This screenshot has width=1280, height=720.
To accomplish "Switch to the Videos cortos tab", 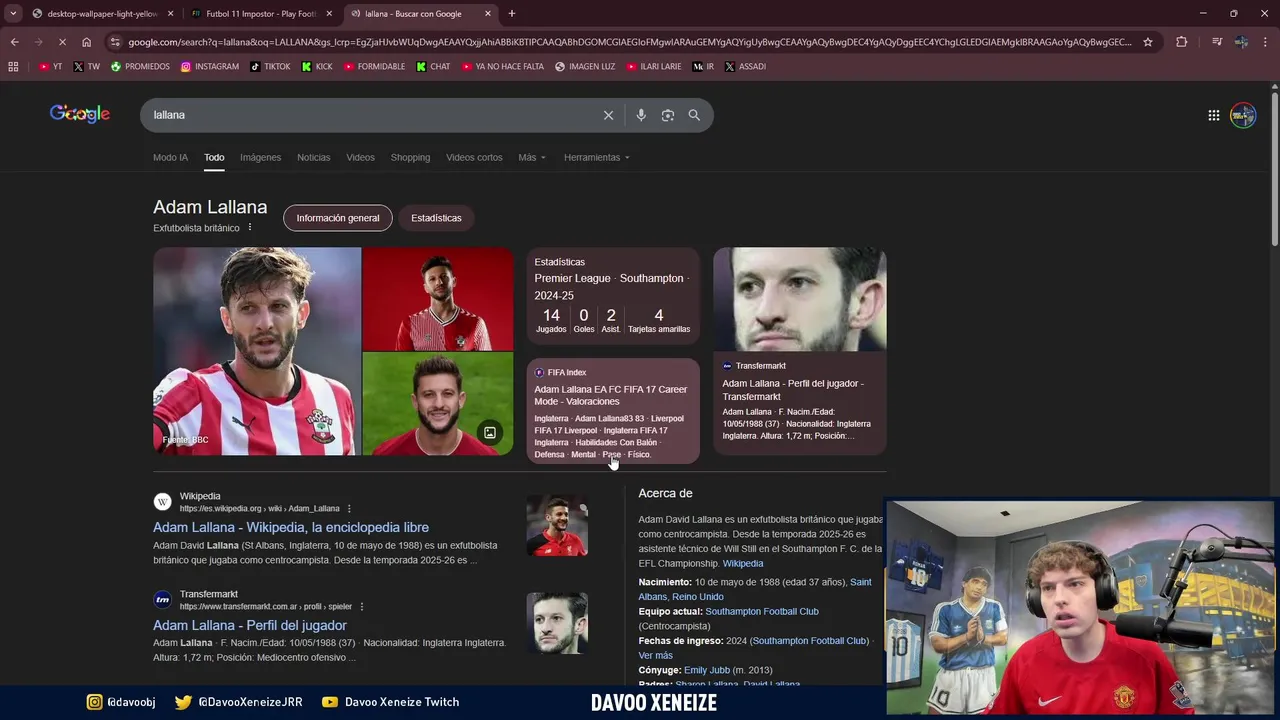I will tap(474, 158).
